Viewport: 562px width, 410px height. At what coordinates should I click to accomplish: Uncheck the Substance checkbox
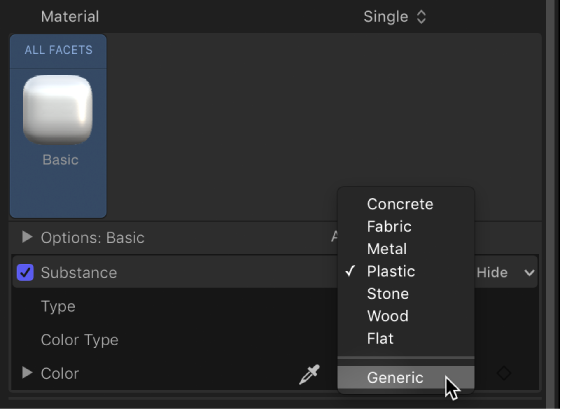(x=25, y=273)
